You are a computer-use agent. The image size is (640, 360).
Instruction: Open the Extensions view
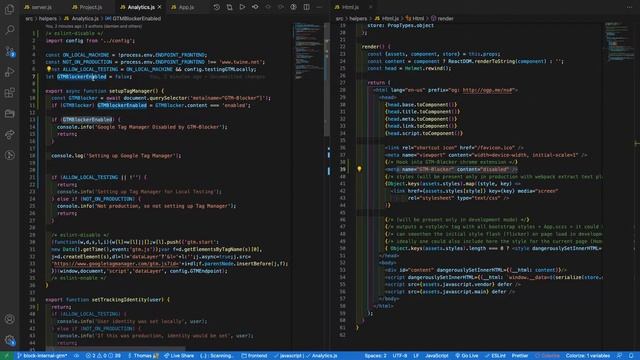click(x=9, y=93)
